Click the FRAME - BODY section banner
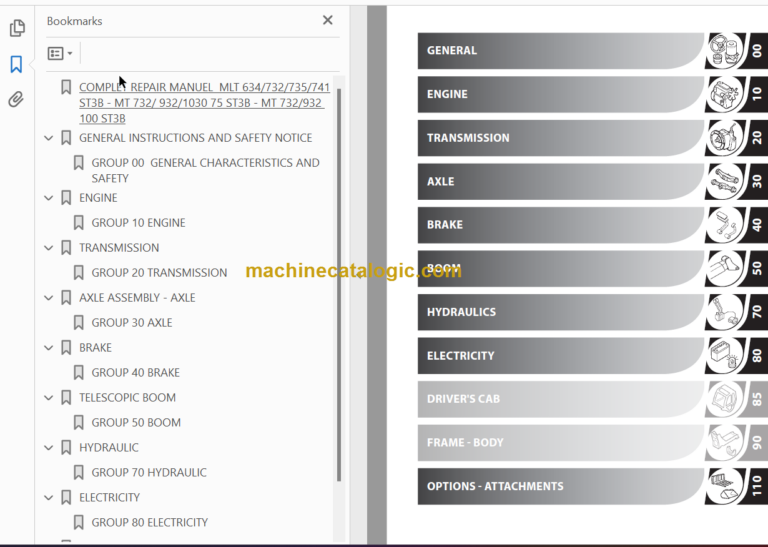Screen dimensions: 768x547 click(561, 443)
